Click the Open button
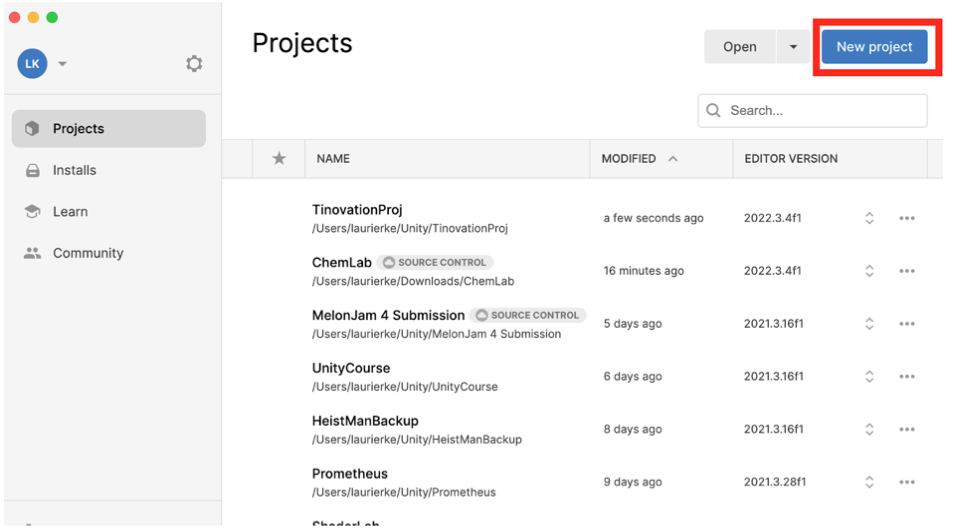Screen dimensions: 958x528 click(740, 47)
